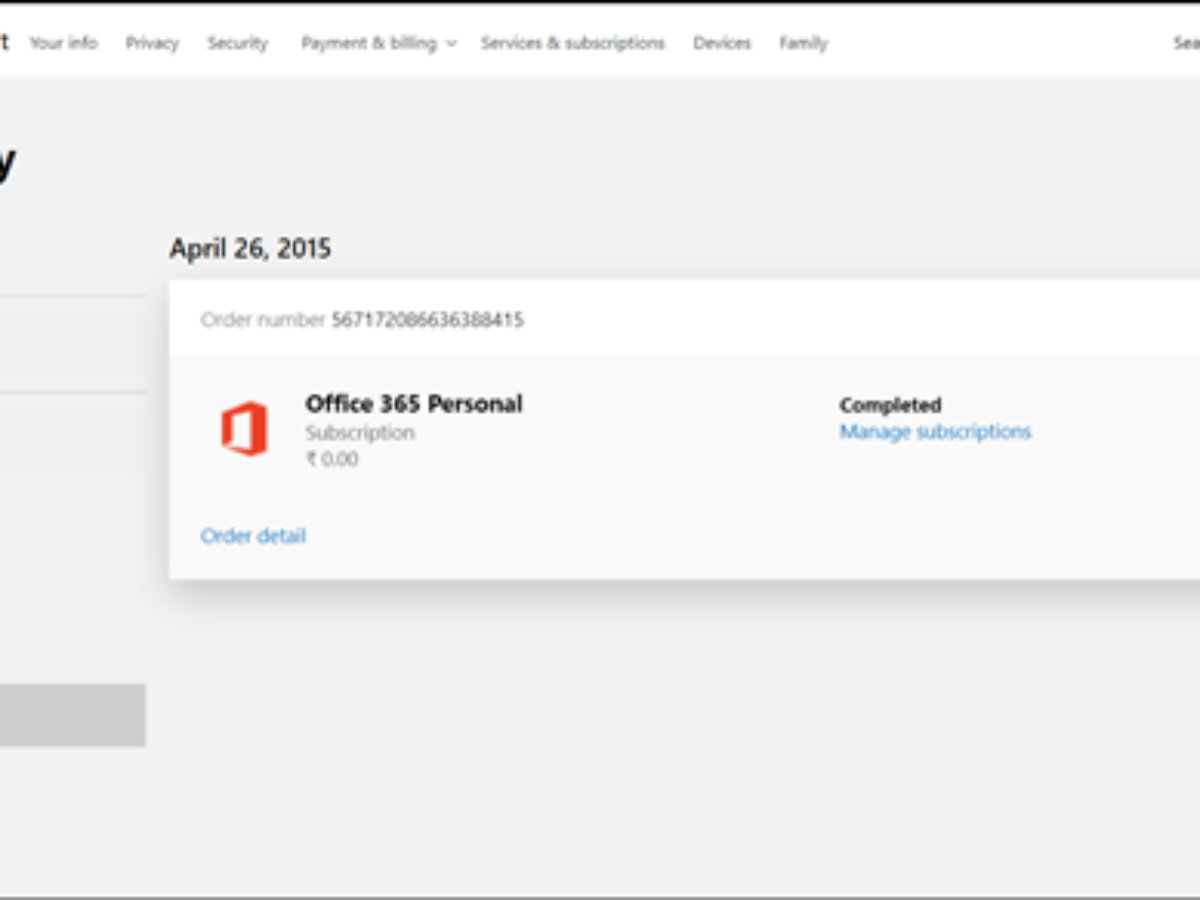The width and height of the screenshot is (1200, 900).
Task: Click the order number 567172086636388415
Action: pos(428,320)
